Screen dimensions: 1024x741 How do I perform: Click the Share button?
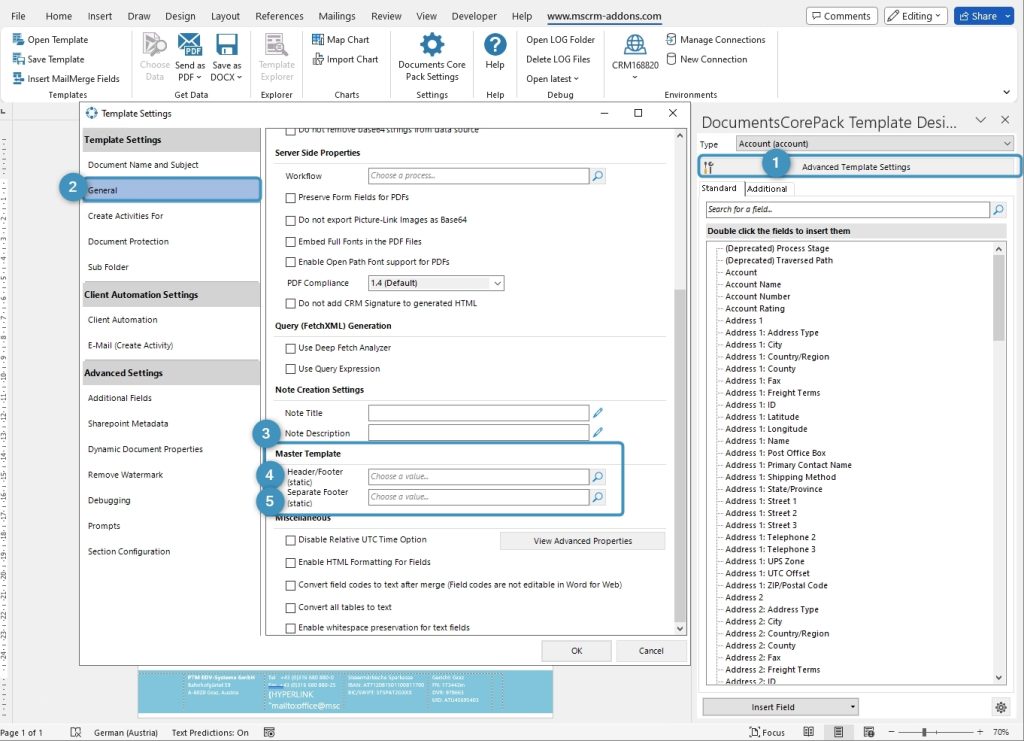tap(984, 16)
